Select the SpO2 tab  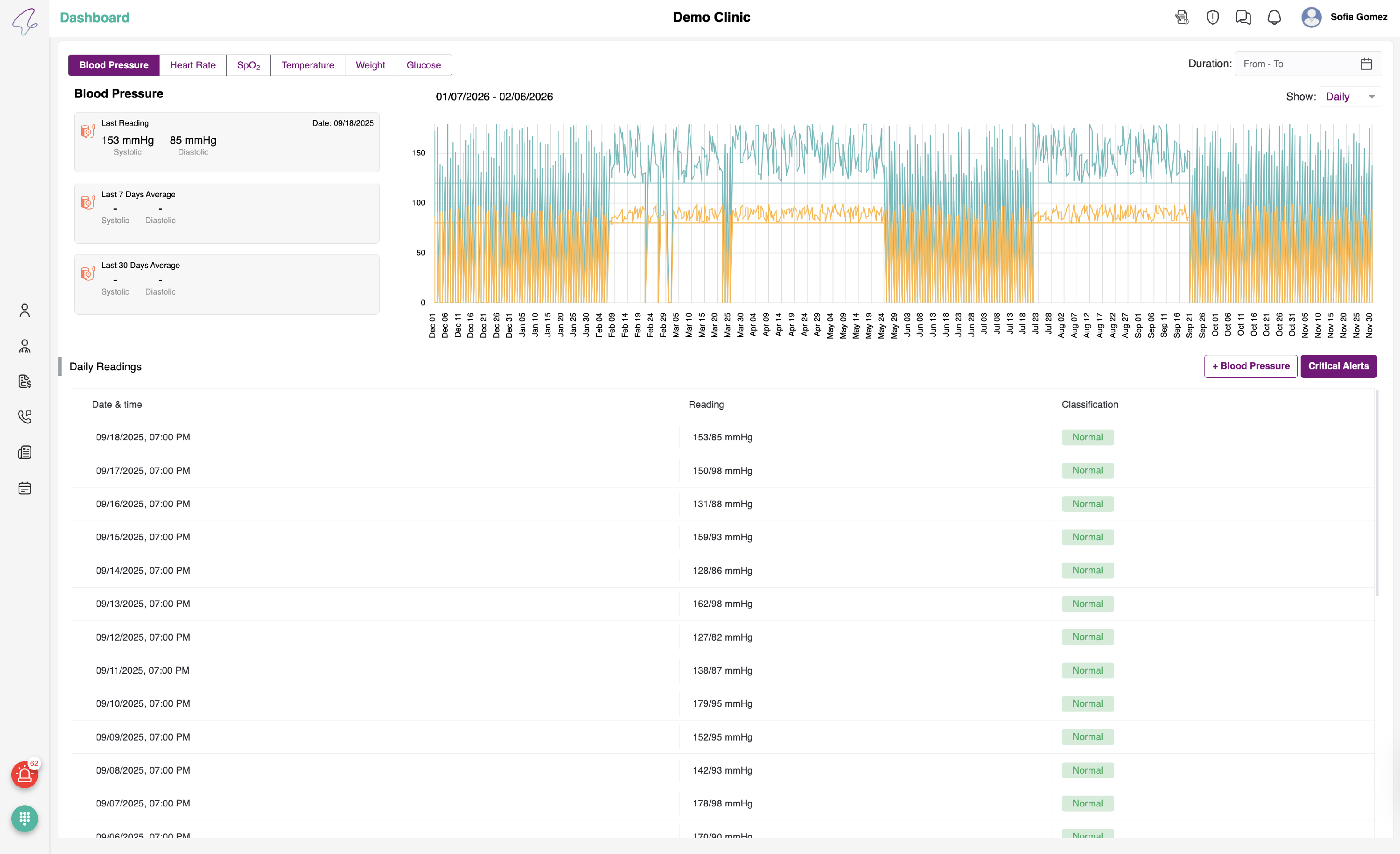click(248, 65)
